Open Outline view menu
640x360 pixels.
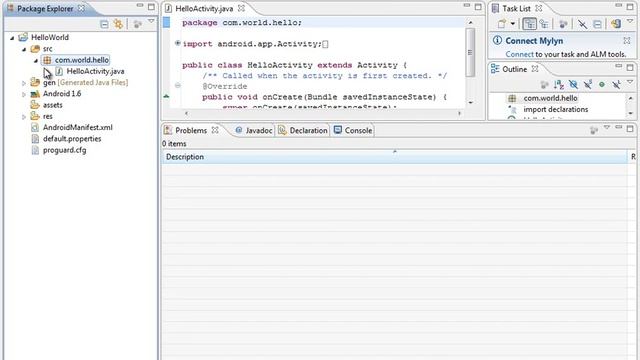click(630, 82)
